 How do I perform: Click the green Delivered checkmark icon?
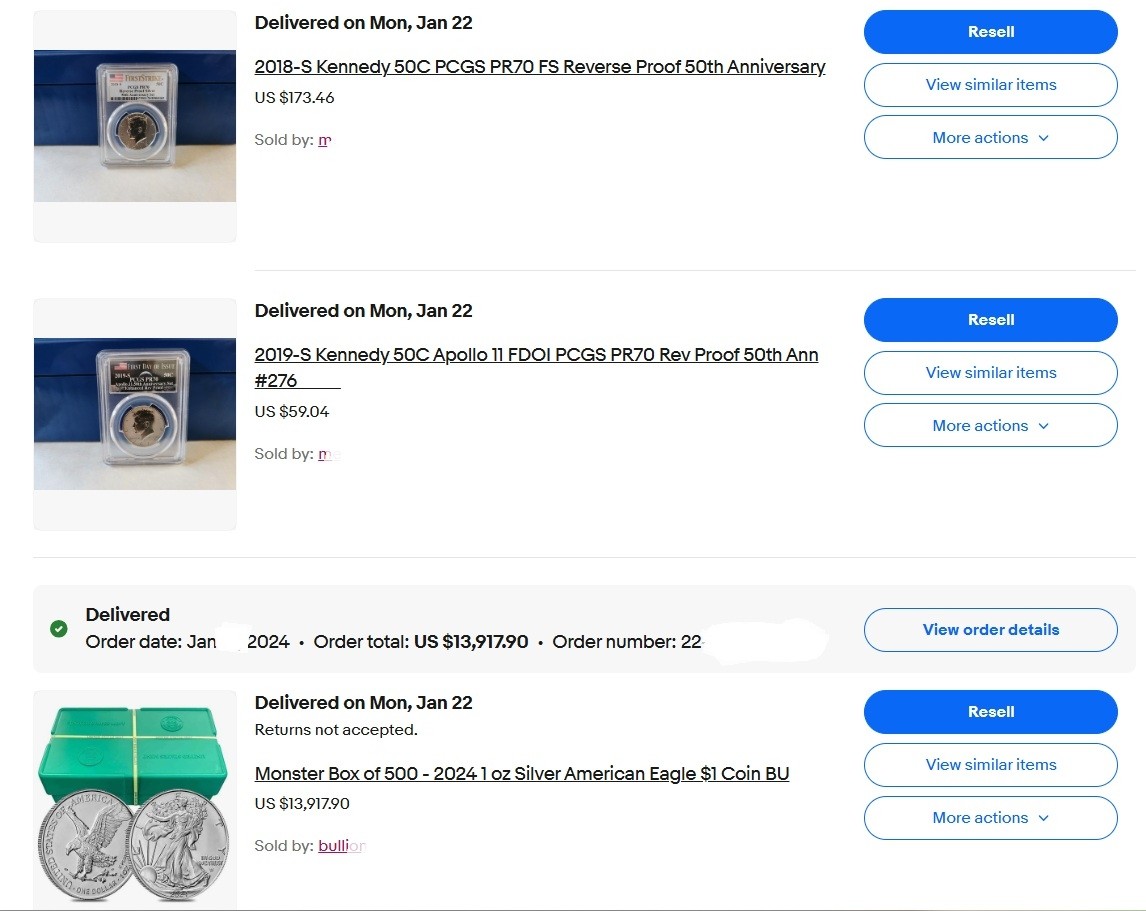(59, 629)
